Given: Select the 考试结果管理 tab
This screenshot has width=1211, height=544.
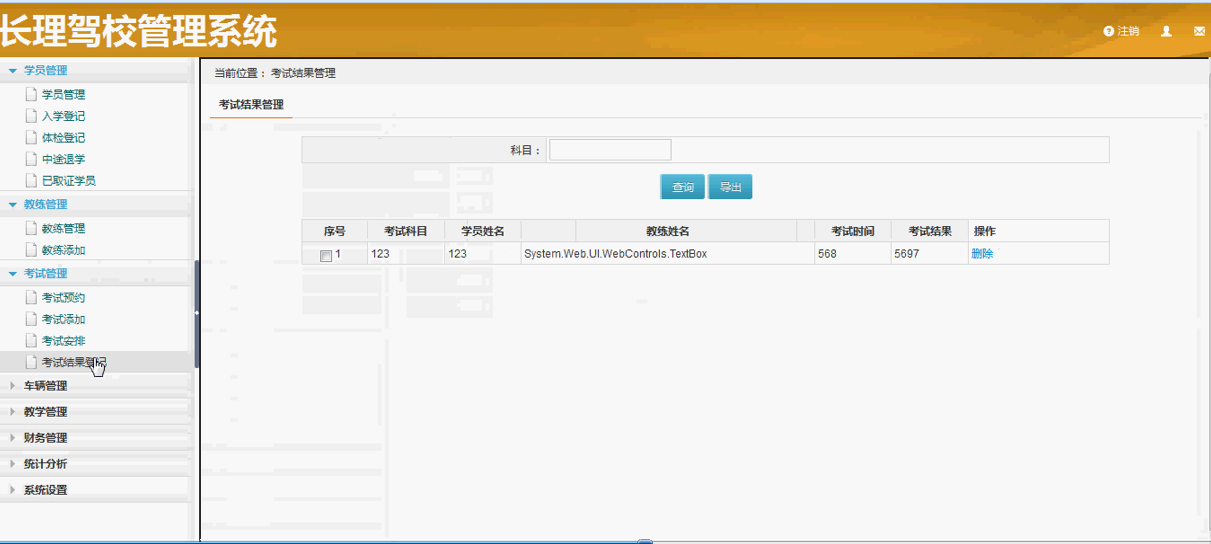Looking at the screenshot, I should [x=251, y=105].
